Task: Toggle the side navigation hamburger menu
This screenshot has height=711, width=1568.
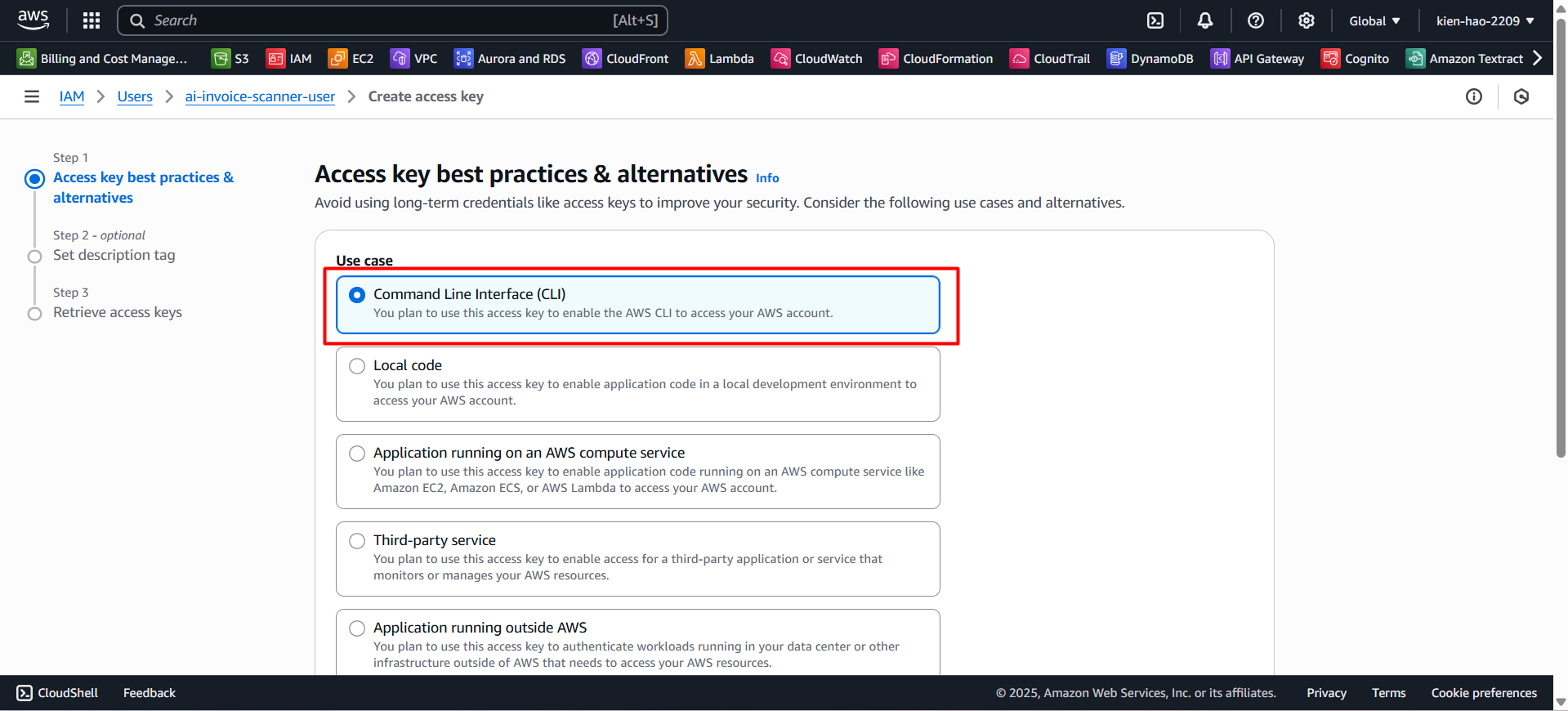Action: click(x=32, y=96)
